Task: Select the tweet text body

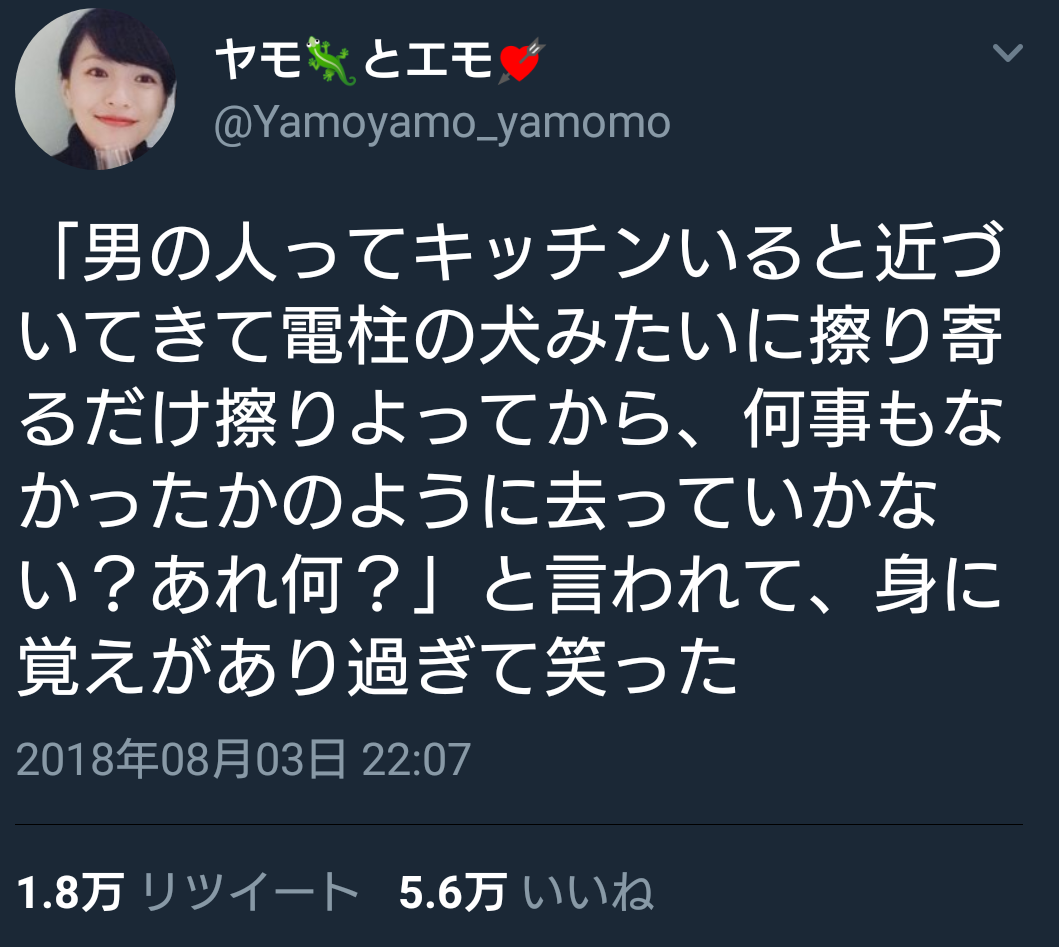Action: (511, 461)
